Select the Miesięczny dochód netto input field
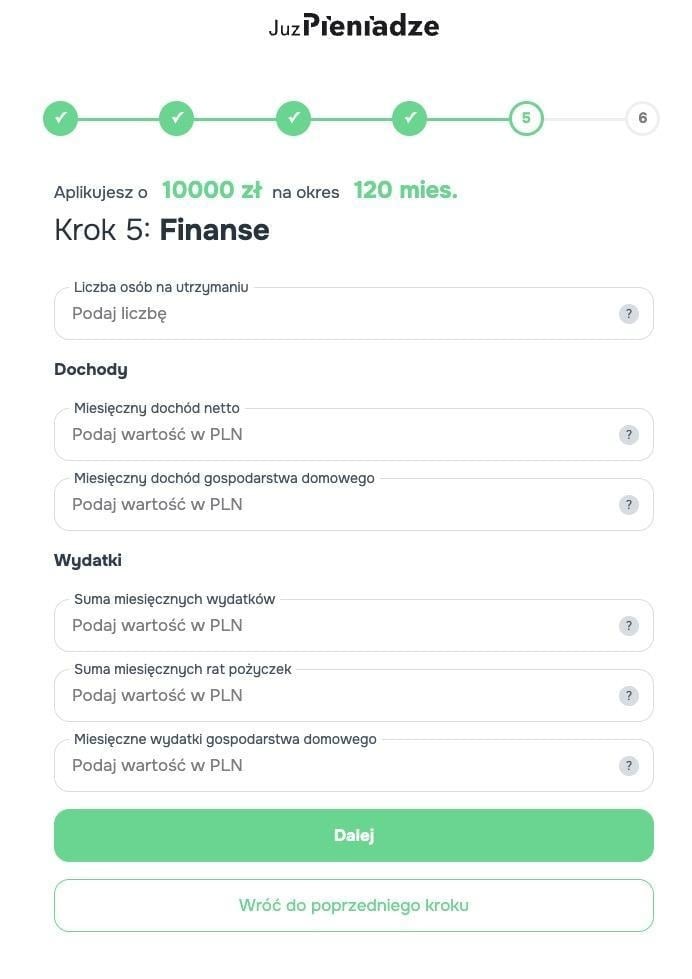 coord(300,434)
